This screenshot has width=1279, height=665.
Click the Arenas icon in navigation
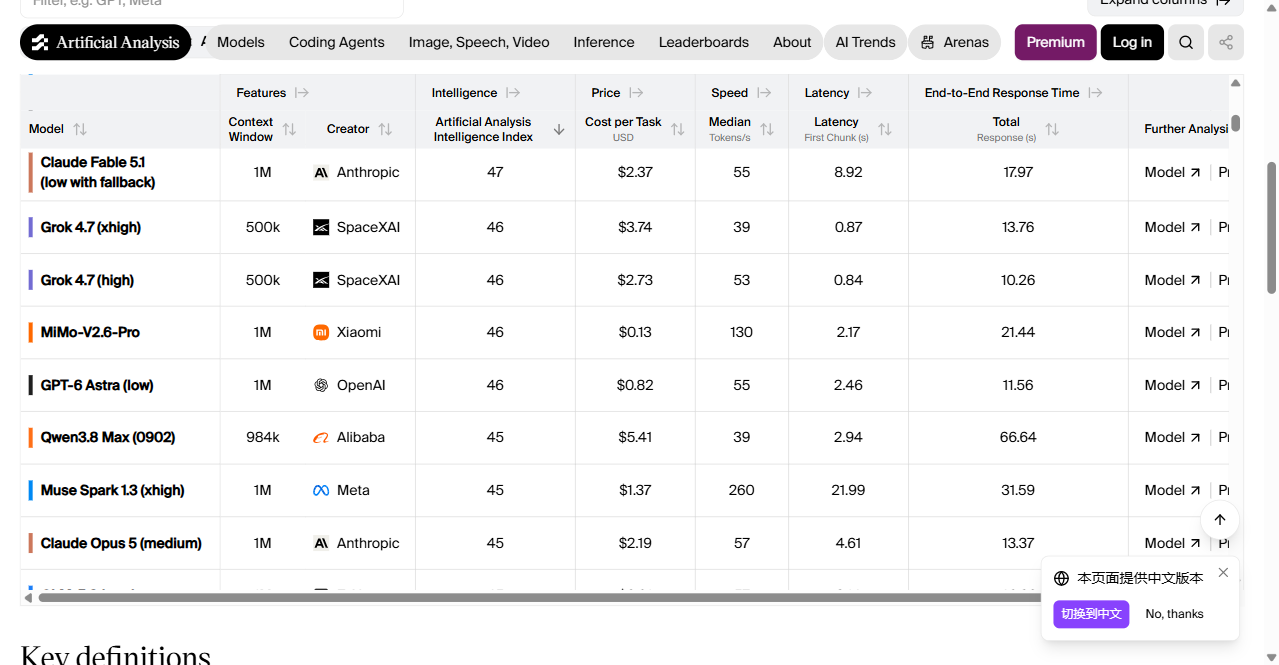928,42
